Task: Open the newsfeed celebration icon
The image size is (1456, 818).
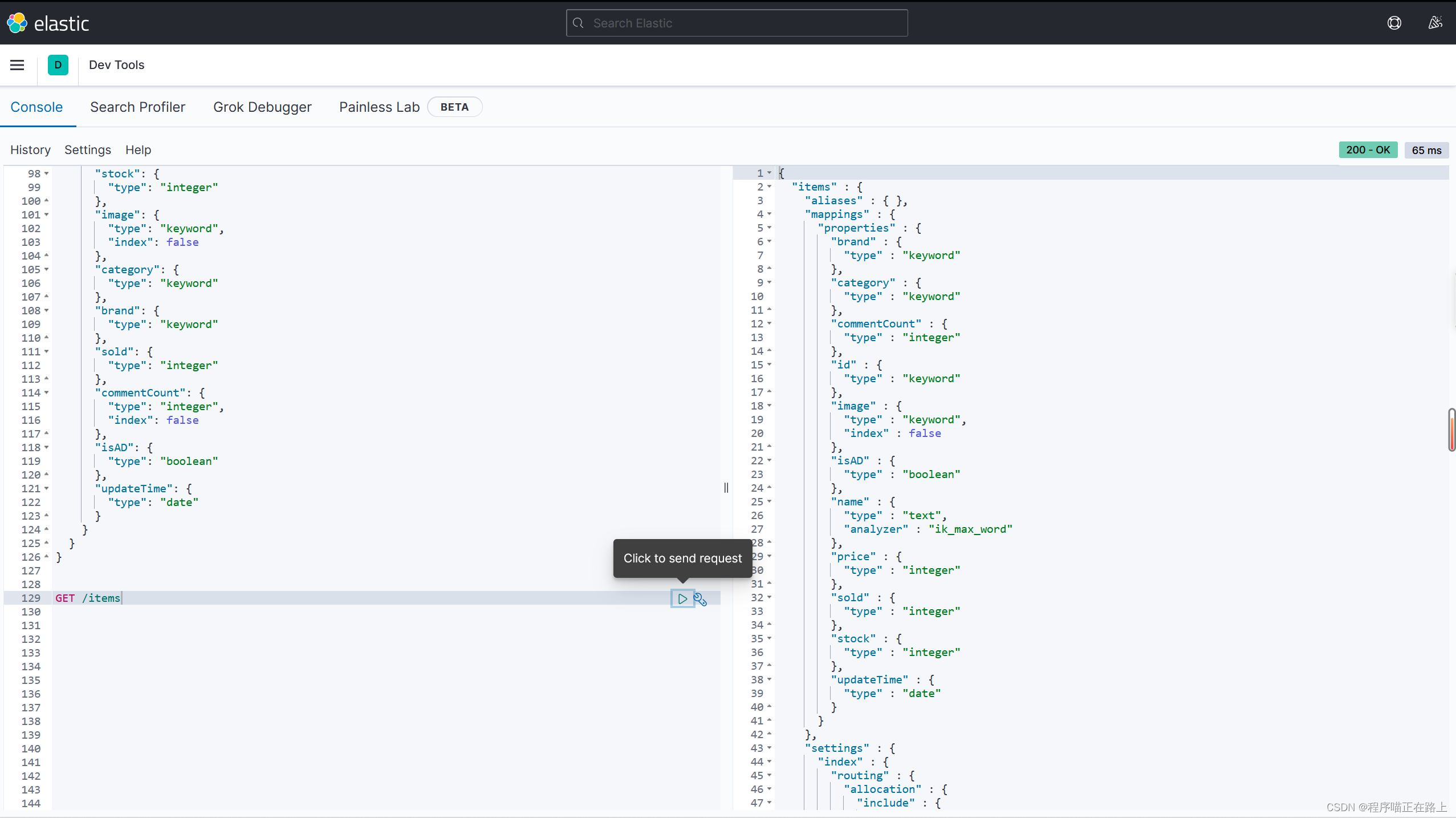Action: 1435,23
